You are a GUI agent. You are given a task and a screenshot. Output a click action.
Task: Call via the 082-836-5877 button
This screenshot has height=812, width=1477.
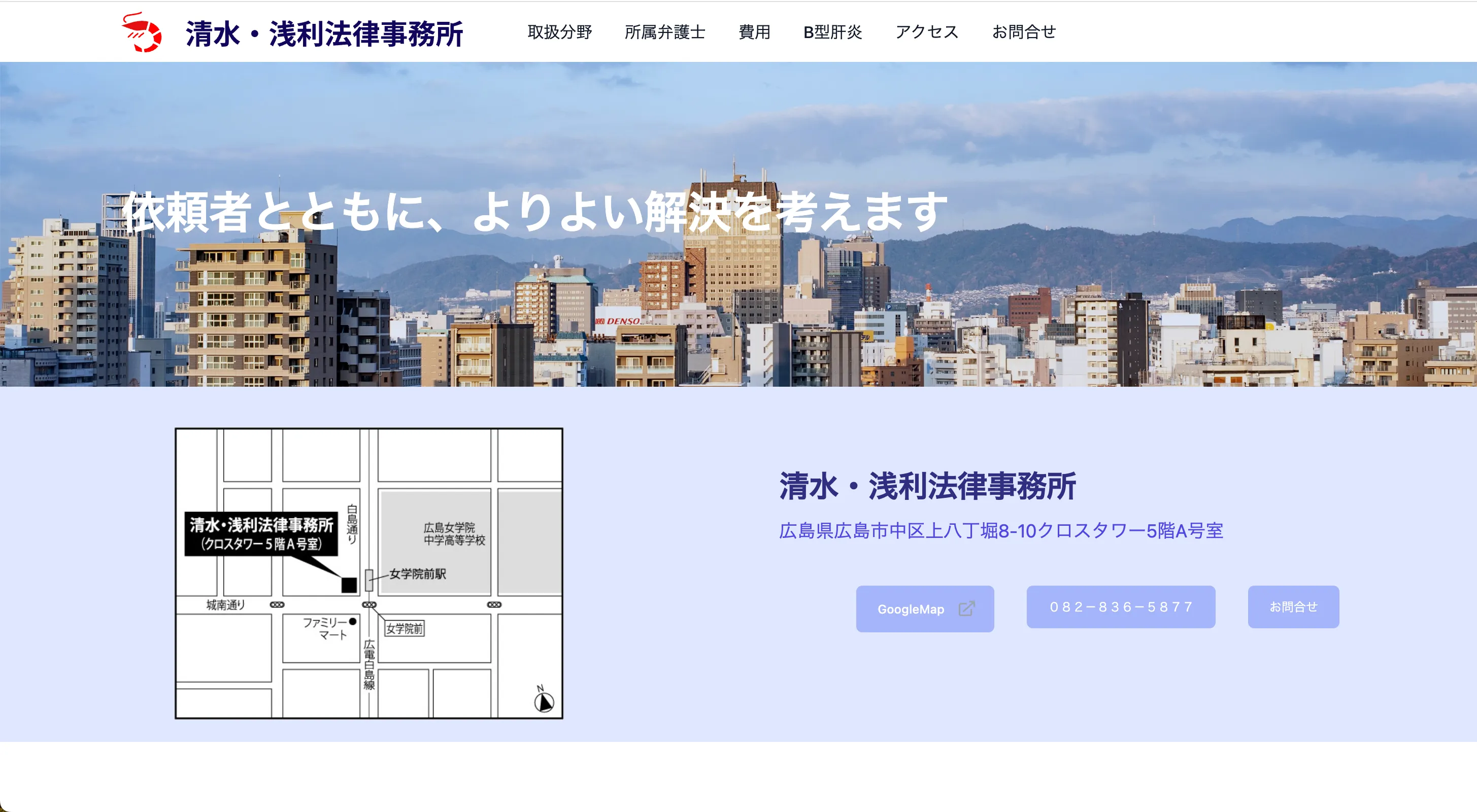click(x=1121, y=606)
